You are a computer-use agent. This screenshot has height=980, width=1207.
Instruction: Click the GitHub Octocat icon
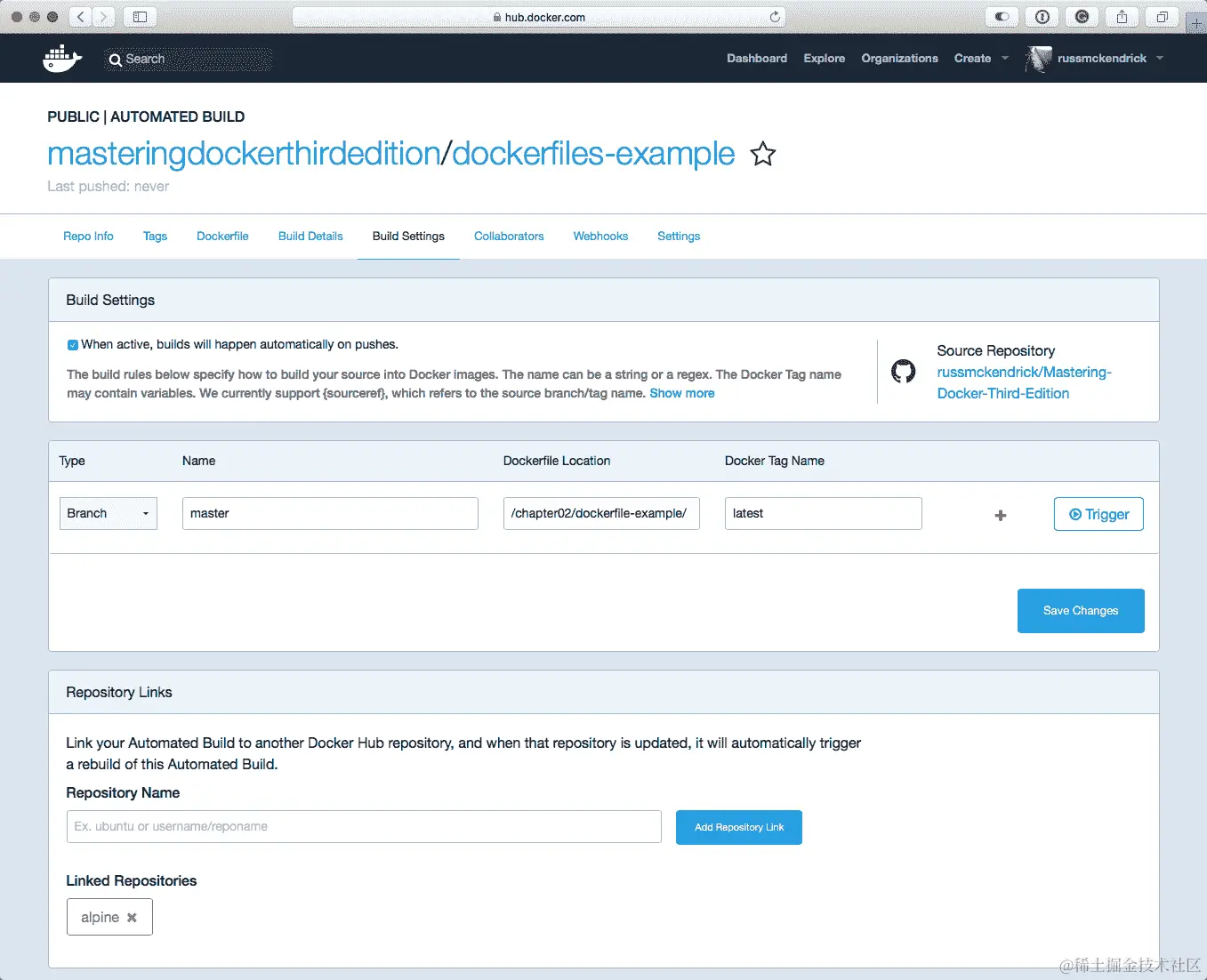point(904,372)
